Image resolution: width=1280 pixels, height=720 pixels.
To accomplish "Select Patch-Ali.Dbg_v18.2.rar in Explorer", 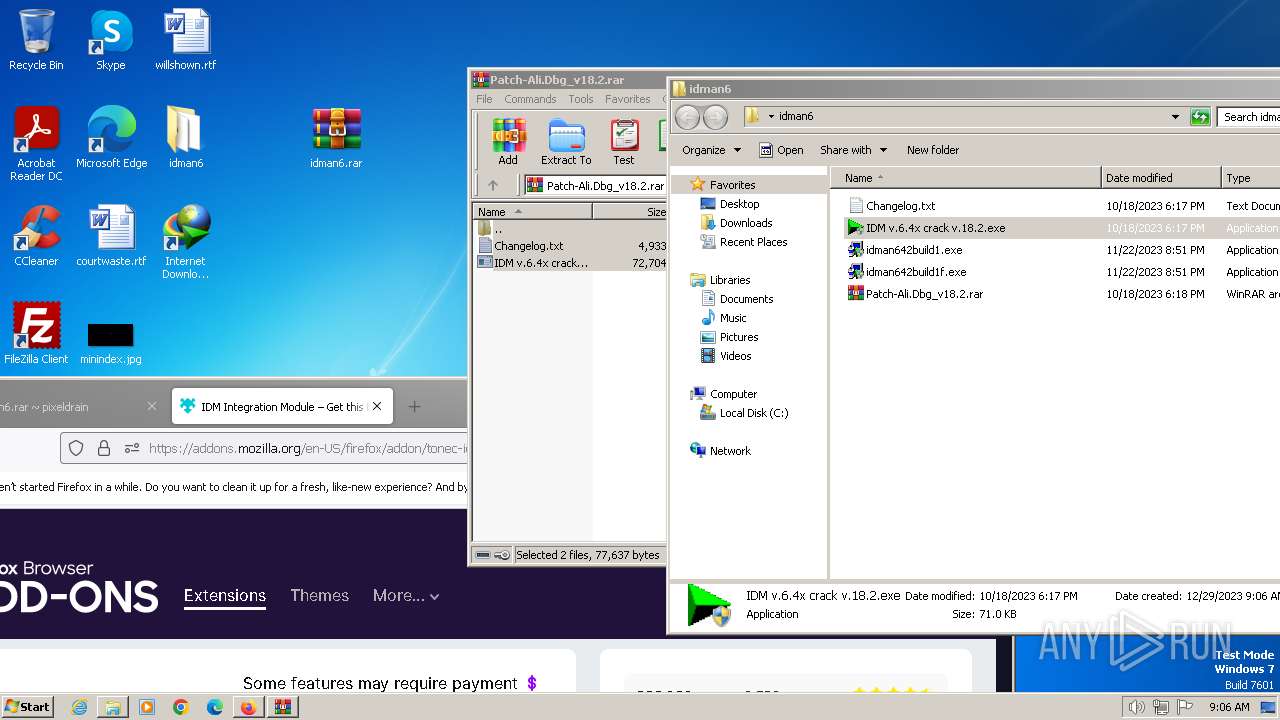I will pyautogui.click(x=924, y=294).
